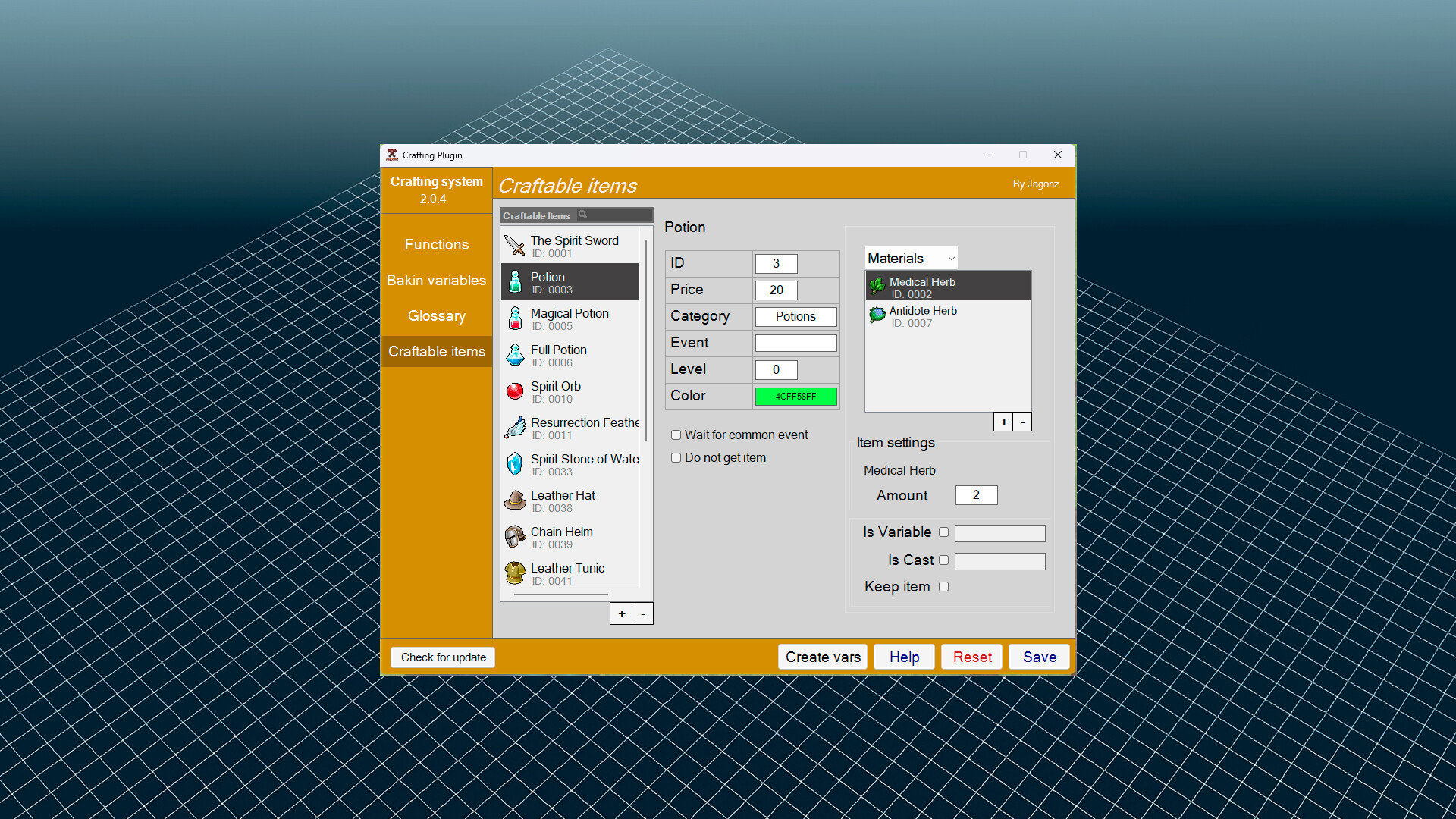Enable Wait for common event
1456x819 pixels.
[x=676, y=435]
